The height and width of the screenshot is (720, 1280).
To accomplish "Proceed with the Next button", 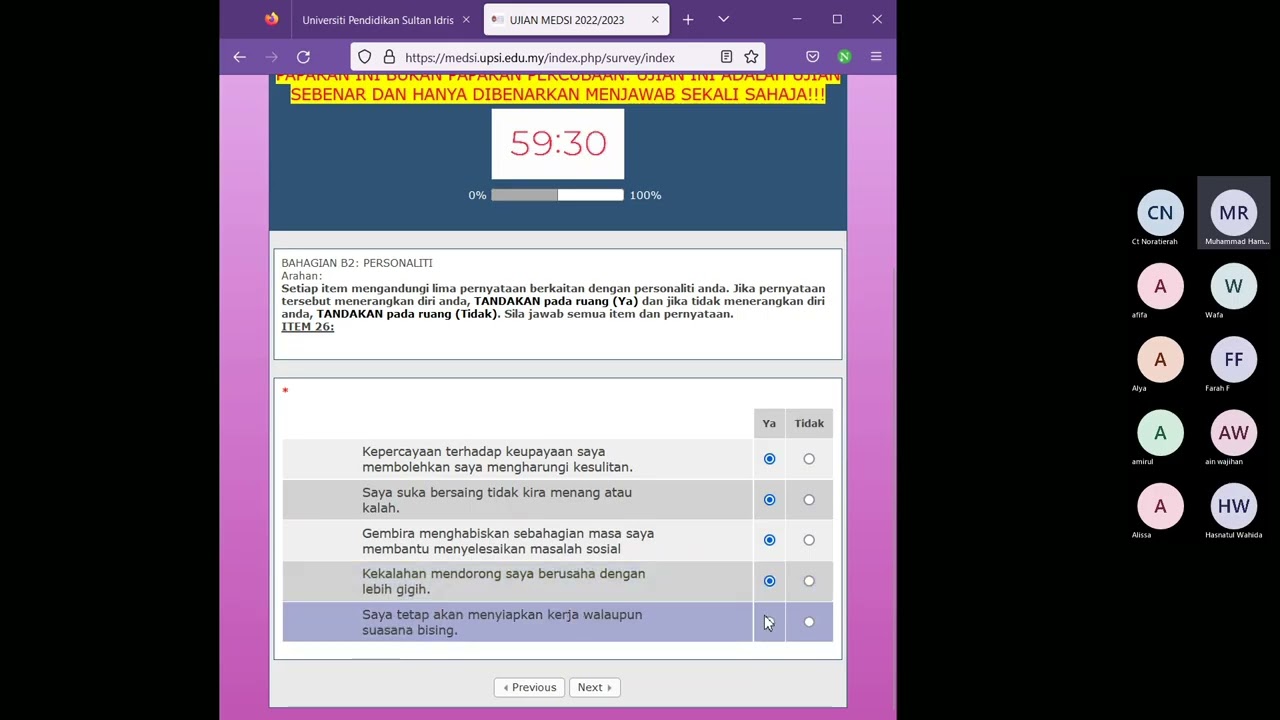I will (x=594, y=687).
